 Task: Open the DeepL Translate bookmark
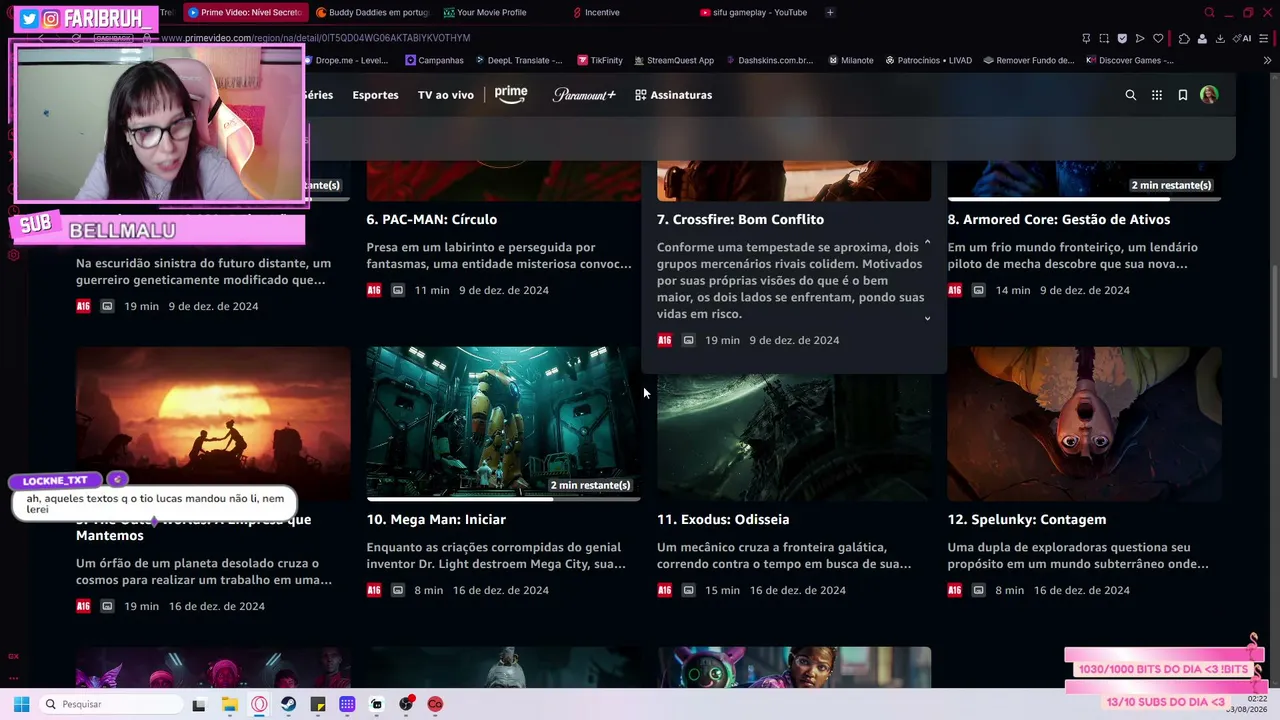[x=518, y=60]
